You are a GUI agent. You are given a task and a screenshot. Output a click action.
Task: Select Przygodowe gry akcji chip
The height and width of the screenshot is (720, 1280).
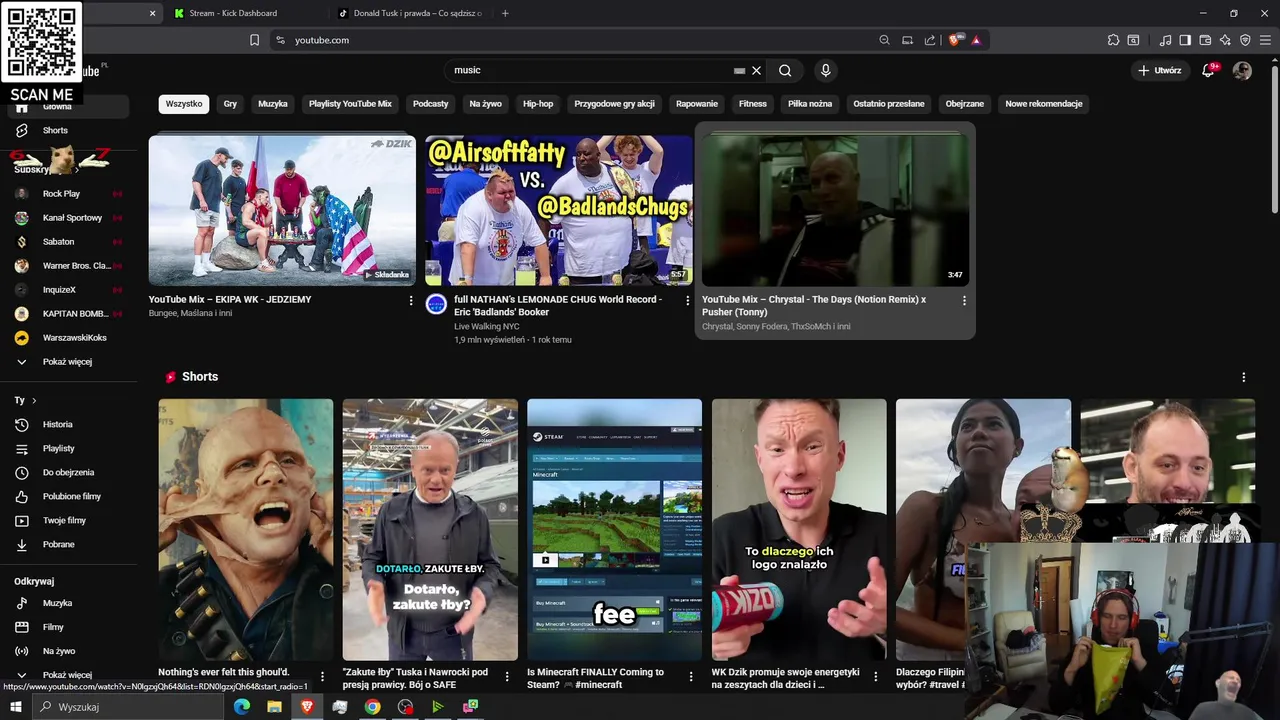614,104
